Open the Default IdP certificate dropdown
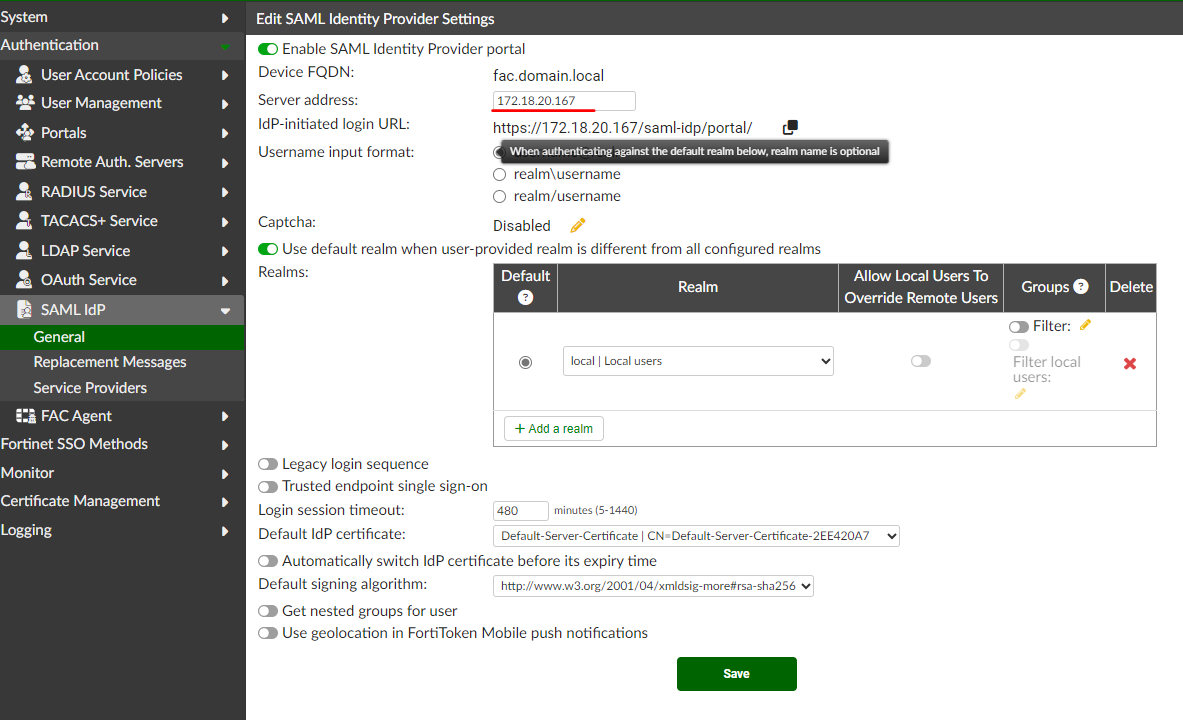 coord(695,535)
